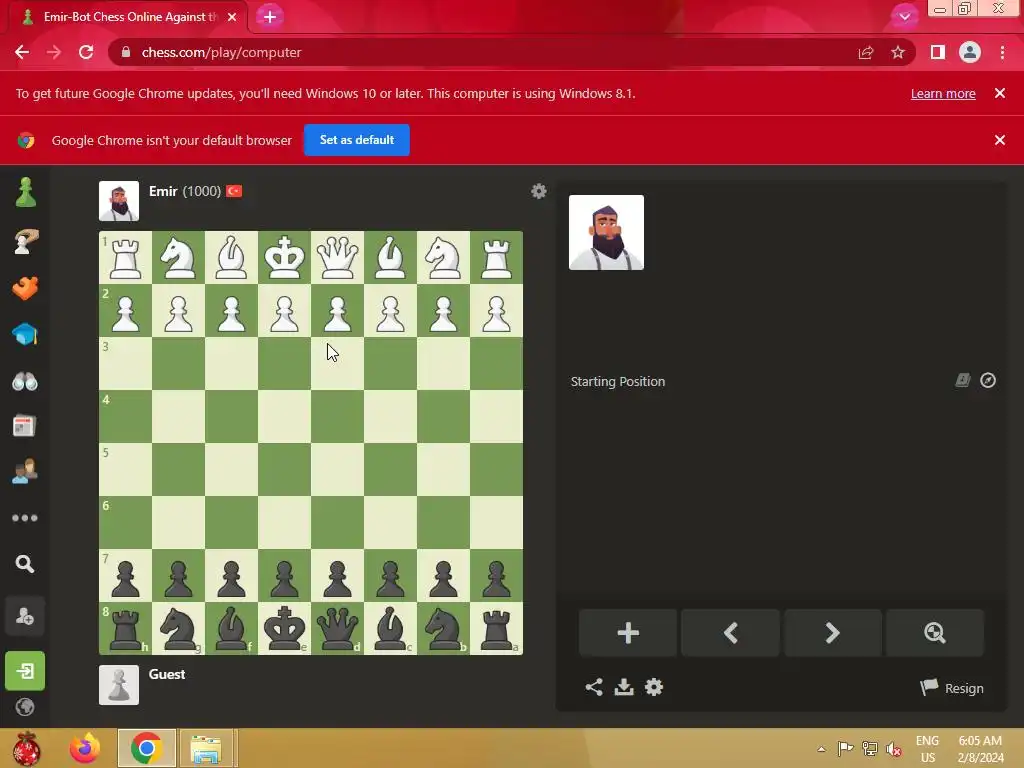This screenshot has width=1024, height=768.
Task: Toggle Chrome side panel icon
Action: point(938,52)
